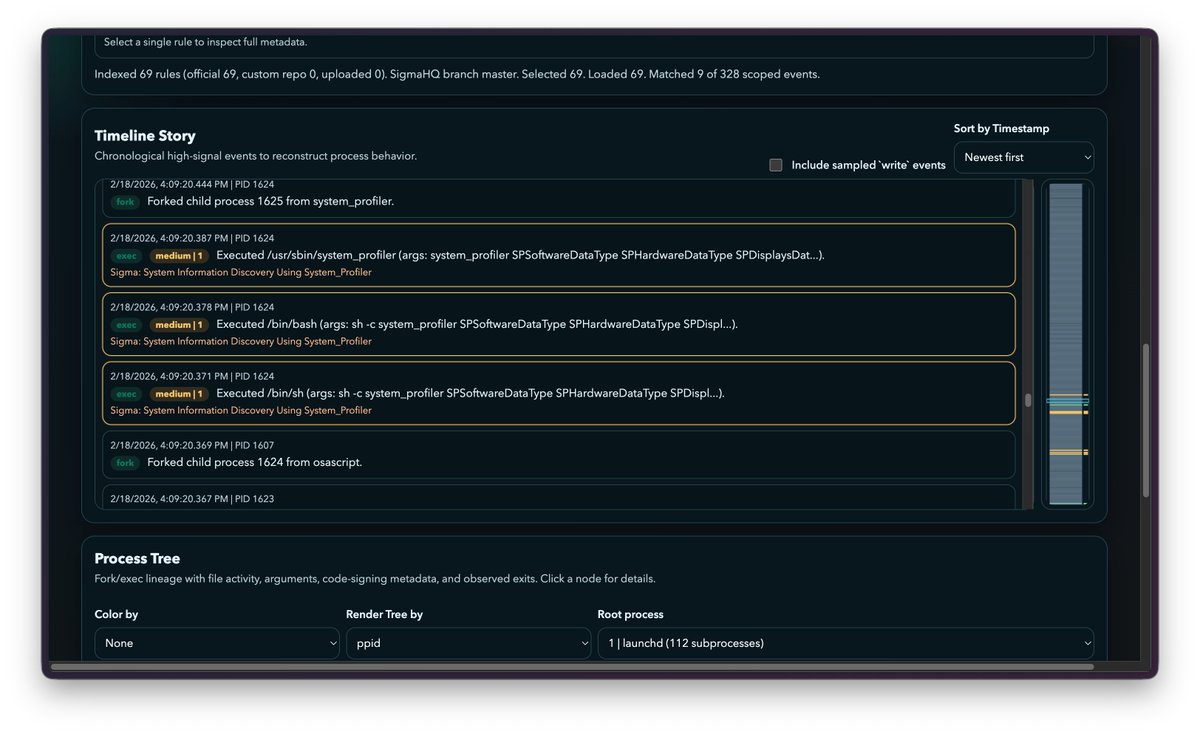The height and width of the screenshot is (734, 1200).
Task: Click Sigma rule label under /bin/bash event
Action: click(241, 341)
